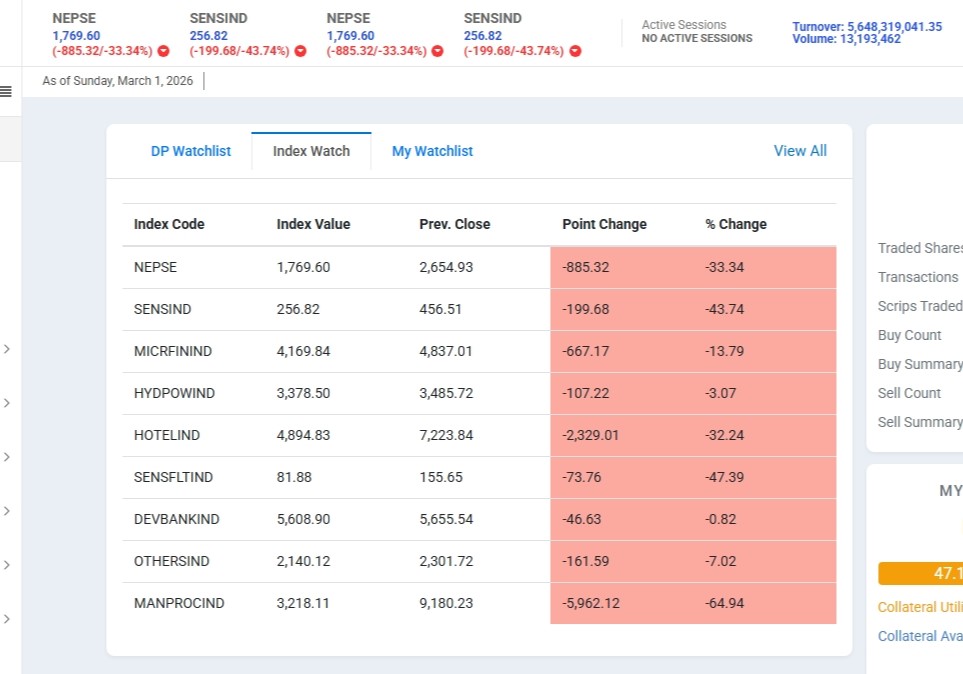Click the Traded Shares label
963x674 pixels.
pyautogui.click(x=920, y=248)
